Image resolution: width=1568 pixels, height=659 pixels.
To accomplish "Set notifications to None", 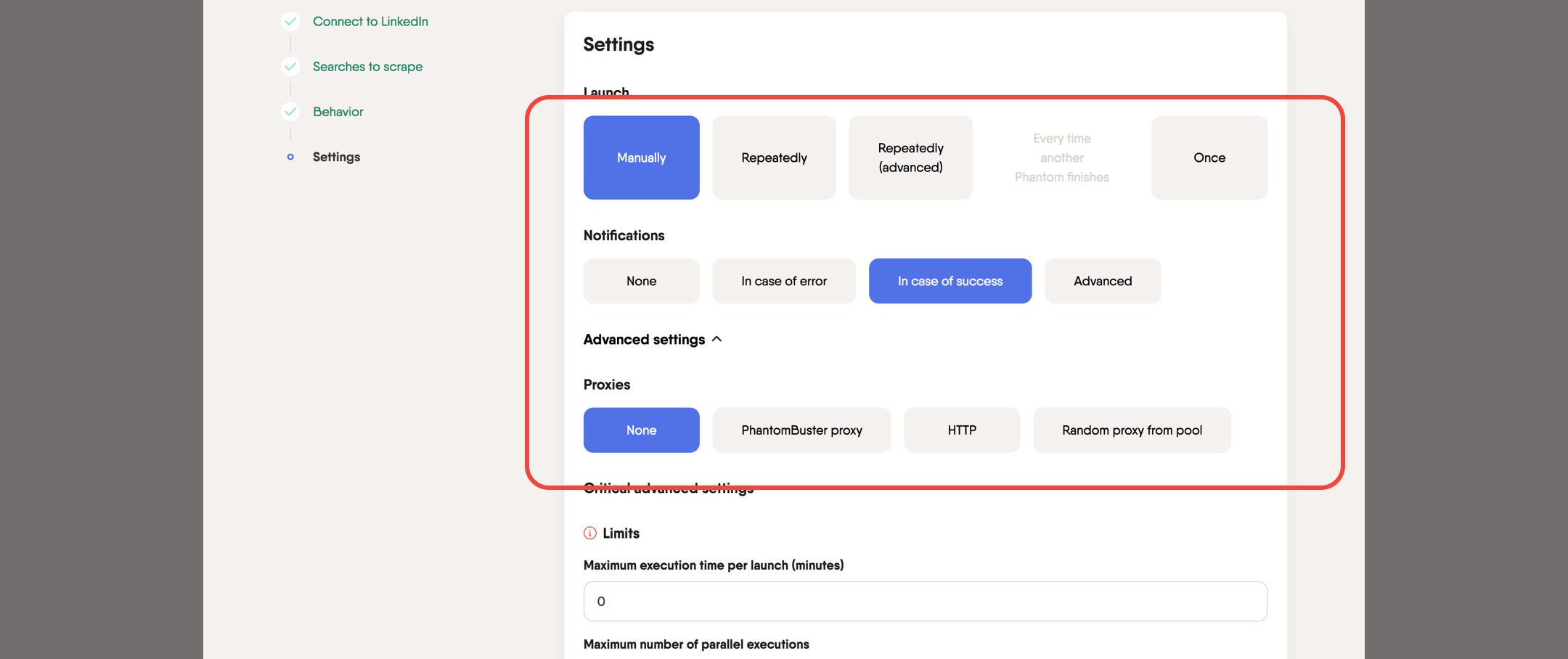I will click(x=641, y=281).
